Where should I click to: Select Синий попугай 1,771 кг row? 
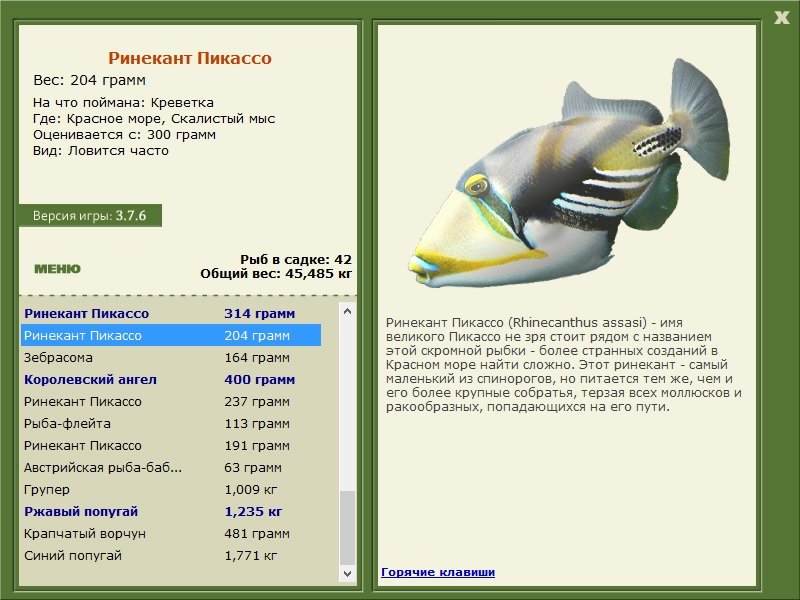[171, 555]
